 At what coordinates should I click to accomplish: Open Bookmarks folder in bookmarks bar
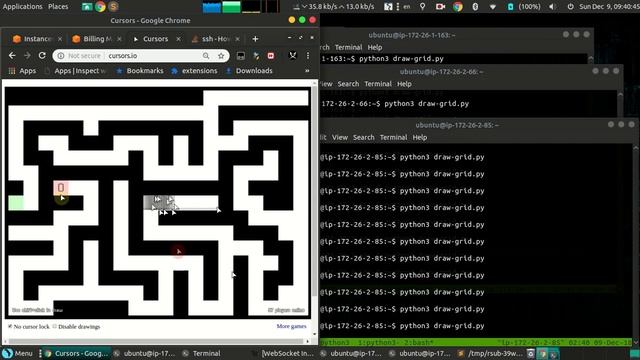coord(140,71)
